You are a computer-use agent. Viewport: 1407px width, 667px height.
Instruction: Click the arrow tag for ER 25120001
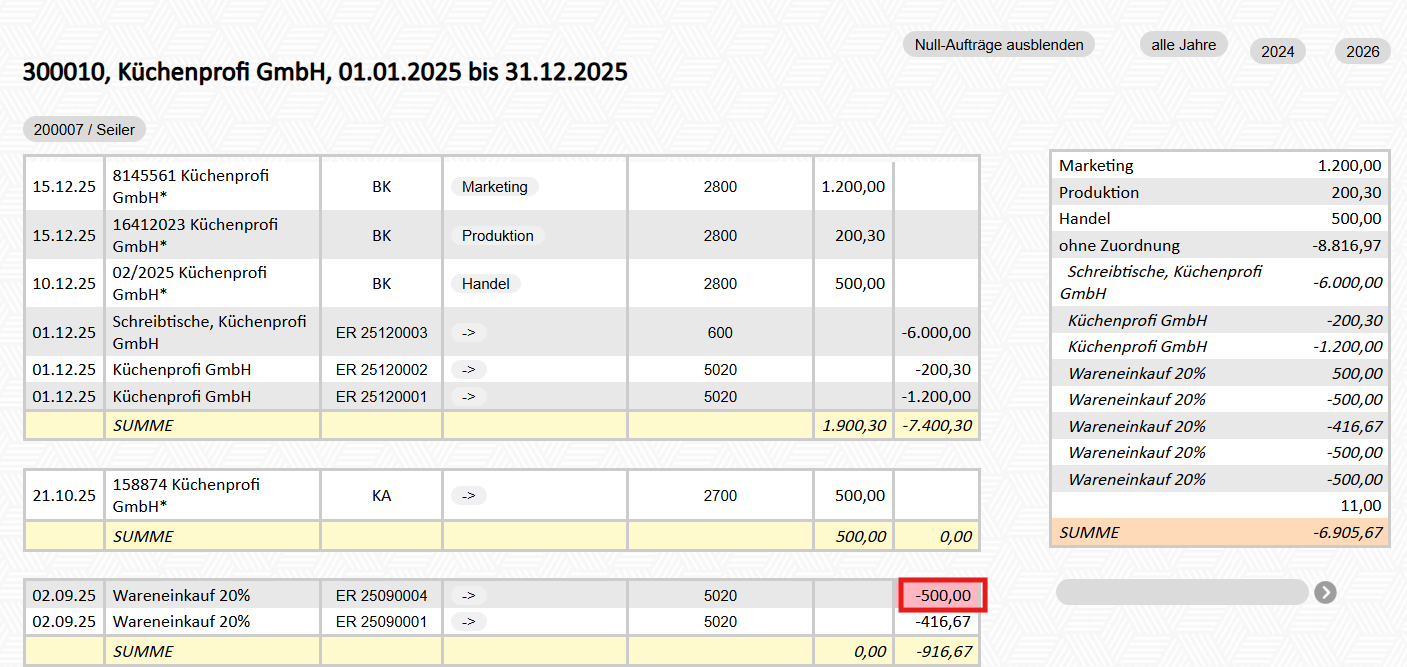[468, 397]
